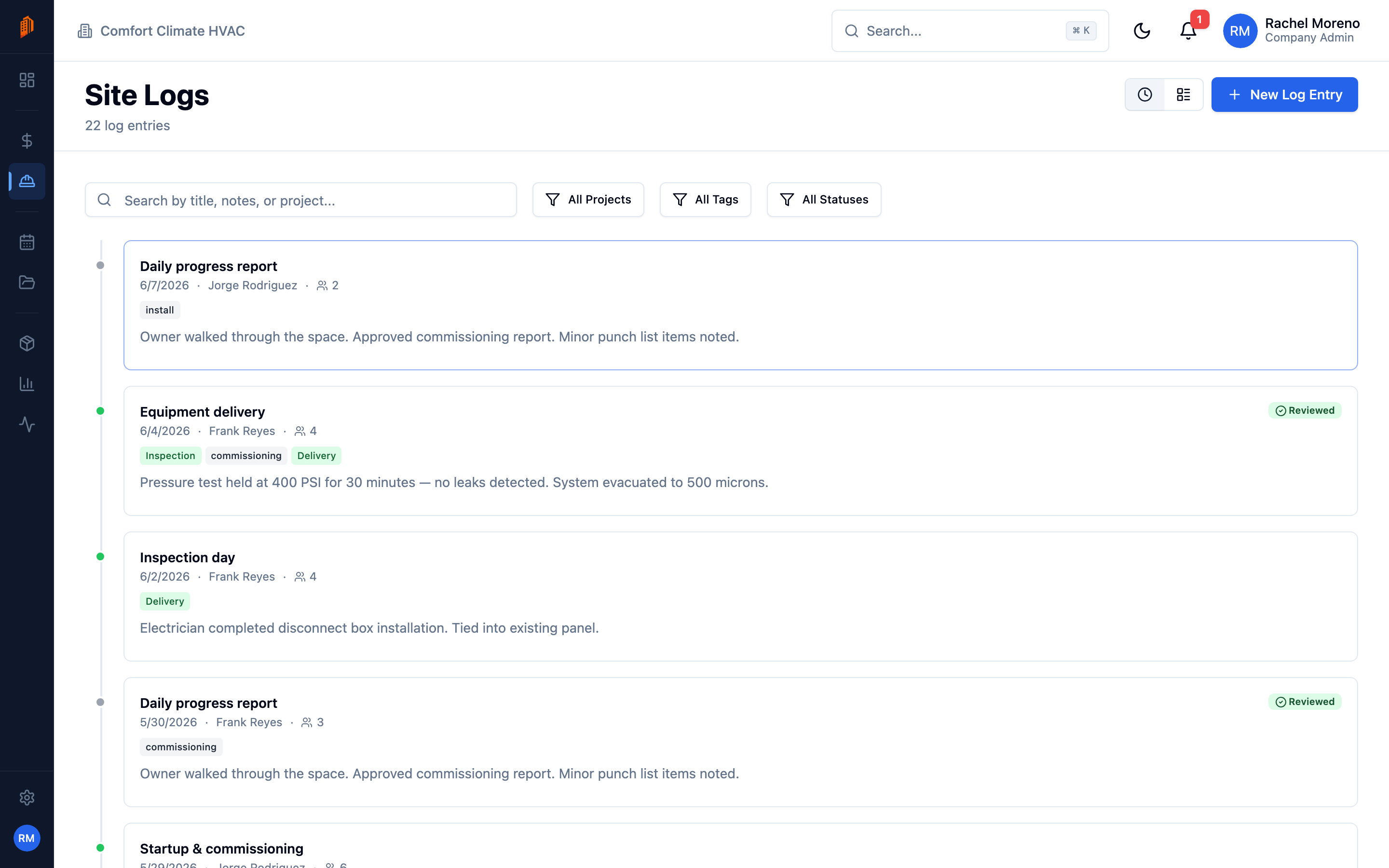This screenshot has width=1389, height=868.
Task: Click the date 6/4/2026
Action: pos(165,431)
